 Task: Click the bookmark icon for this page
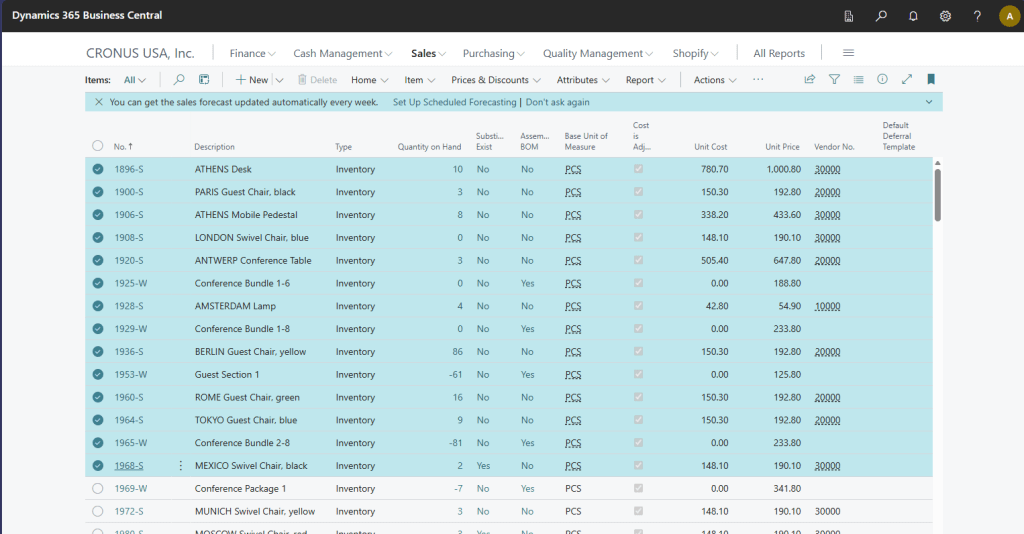931,80
